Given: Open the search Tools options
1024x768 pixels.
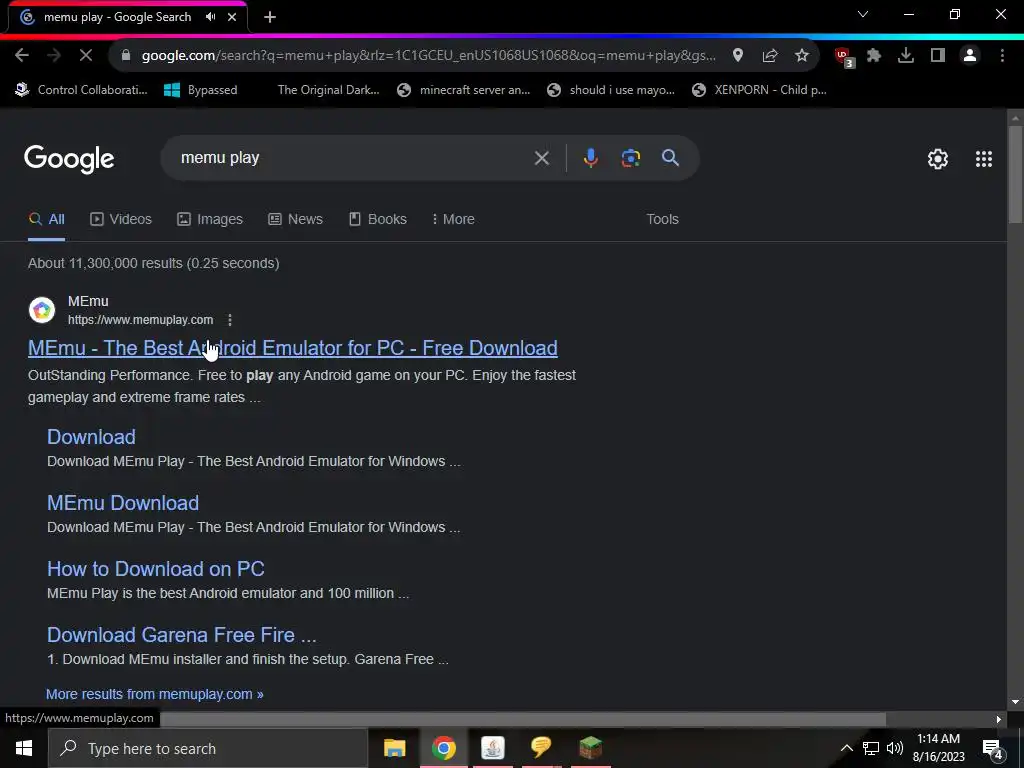Looking at the screenshot, I should click(x=662, y=219).
